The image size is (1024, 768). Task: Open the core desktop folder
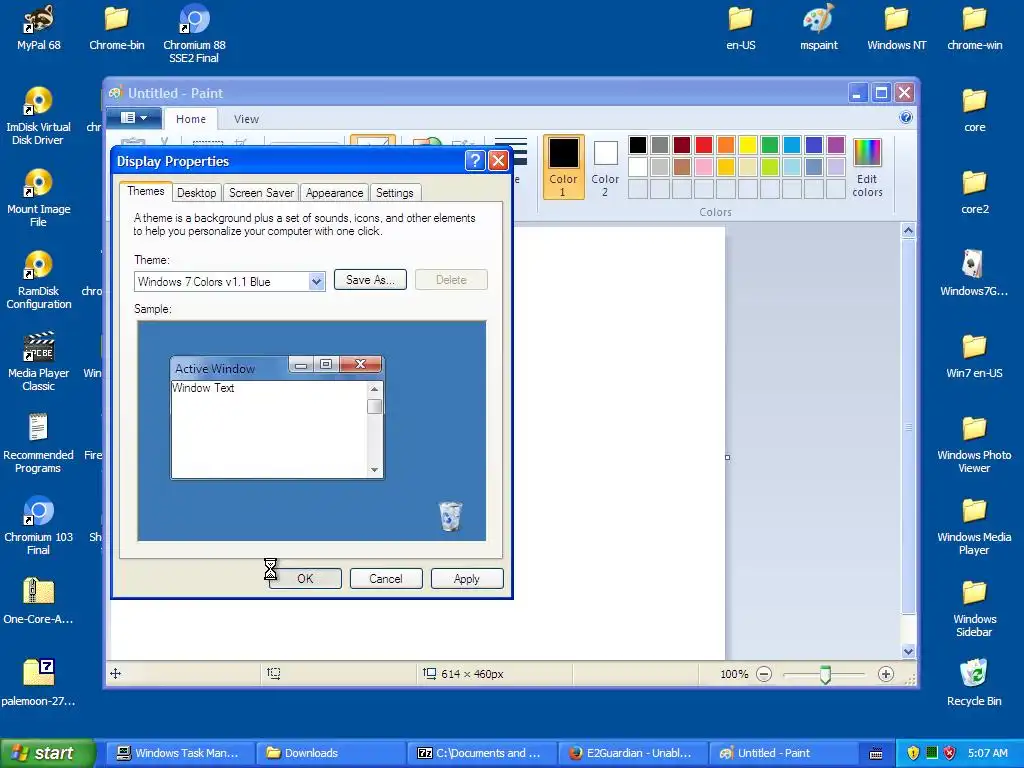[x=974, y=110]
